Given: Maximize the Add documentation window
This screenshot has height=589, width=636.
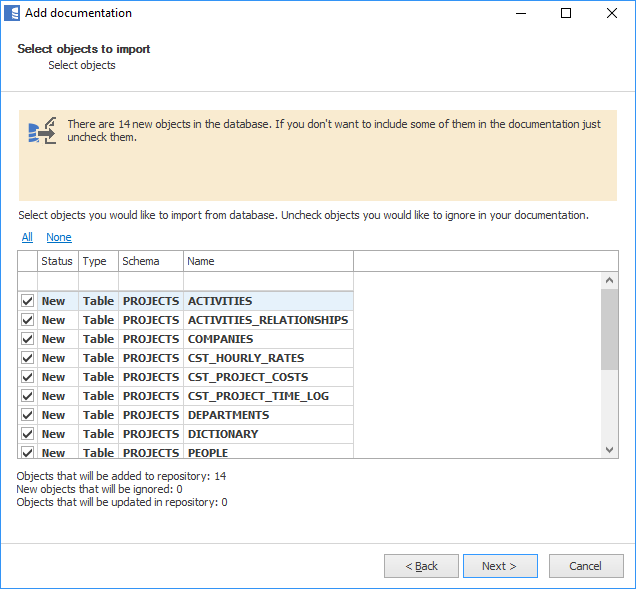Looking at the screenshot, I should 566,14.
